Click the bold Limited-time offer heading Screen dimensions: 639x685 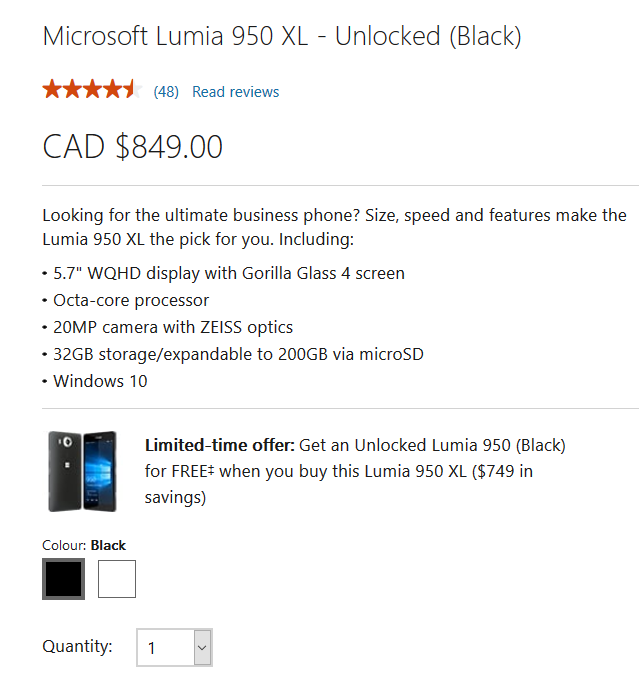coord(220,445)
